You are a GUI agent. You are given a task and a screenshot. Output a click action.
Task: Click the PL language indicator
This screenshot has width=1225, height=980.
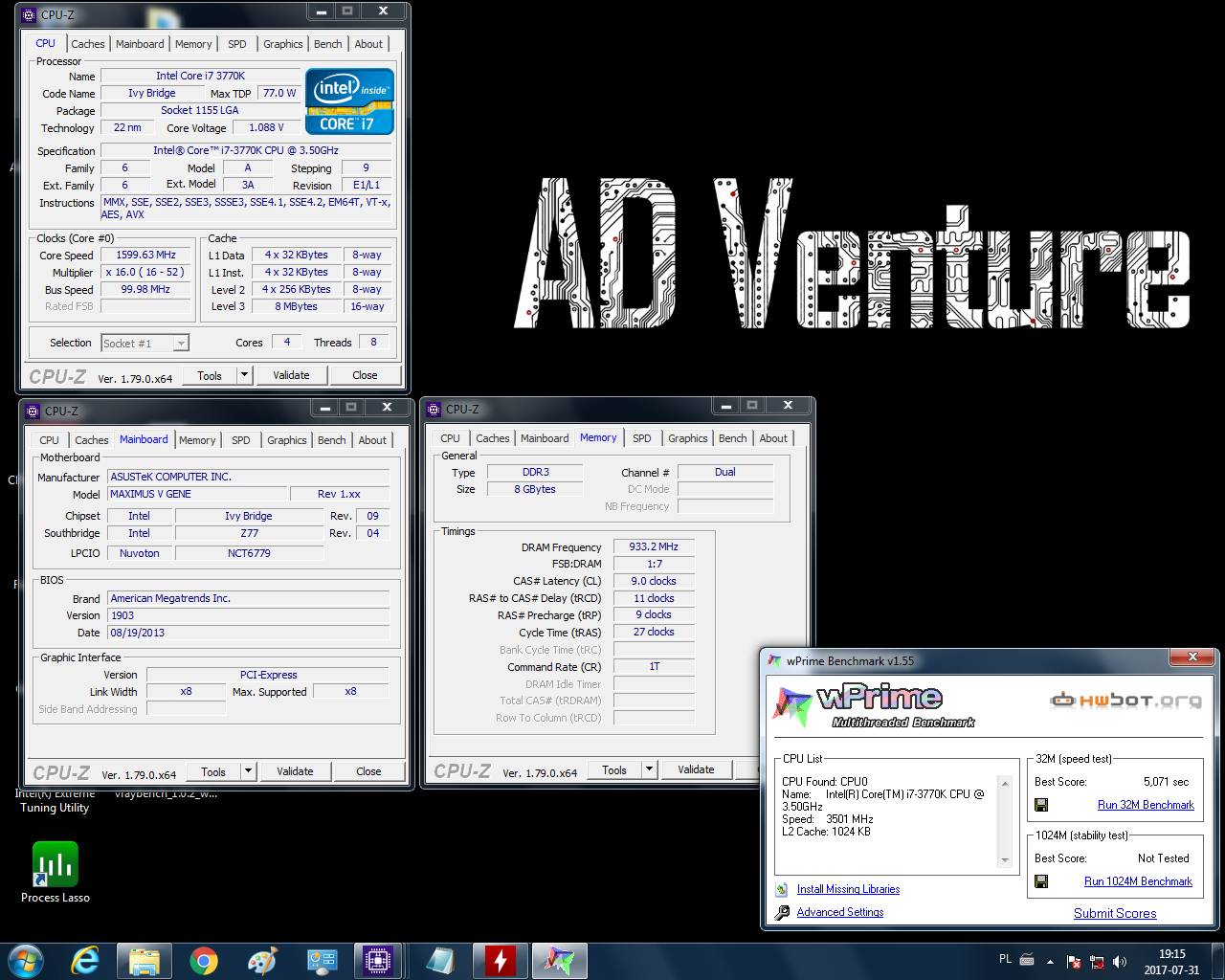coord(1005,959)
